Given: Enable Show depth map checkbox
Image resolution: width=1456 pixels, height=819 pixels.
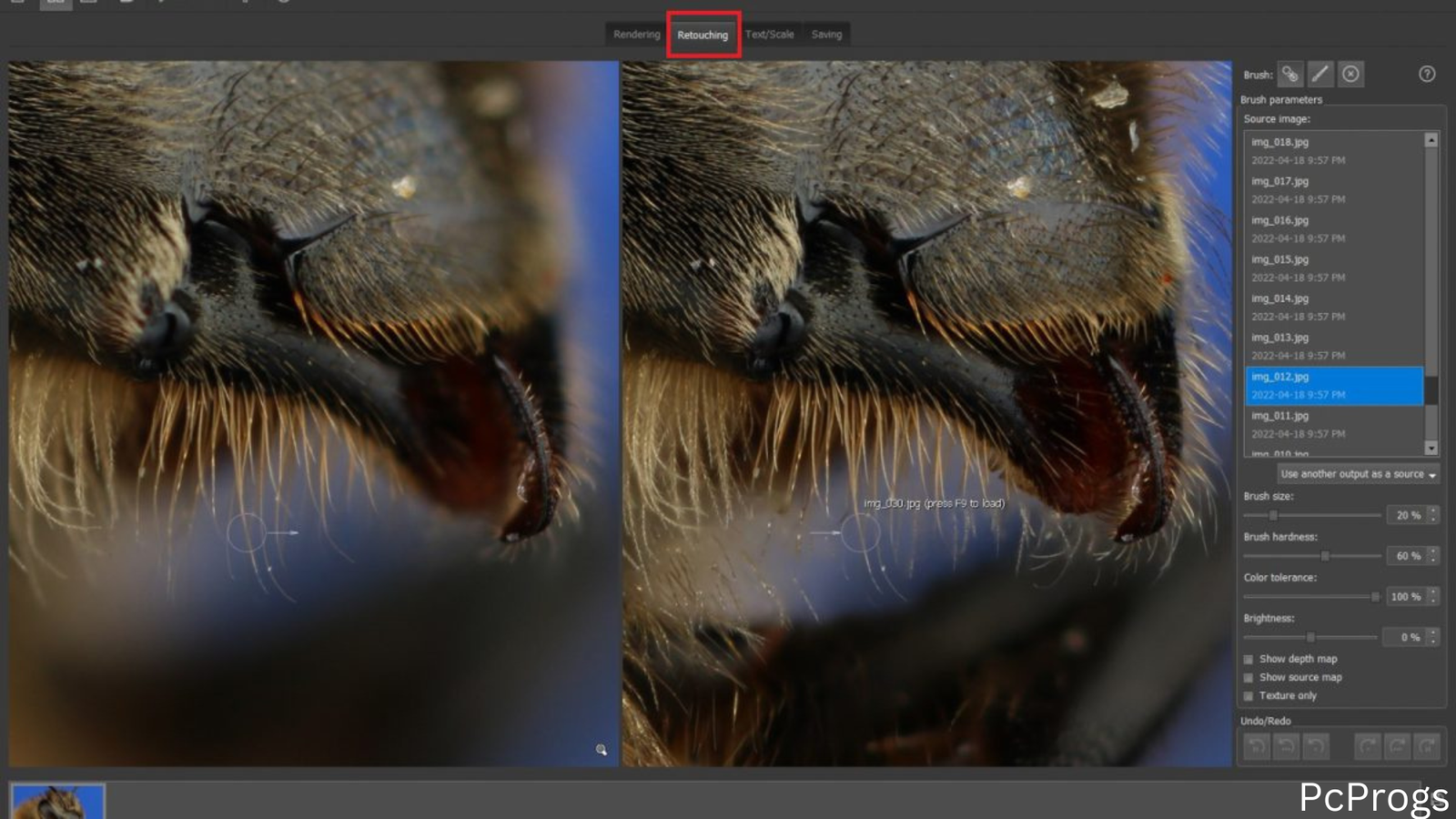Looking at the screenshot, I should [1249, 659].
